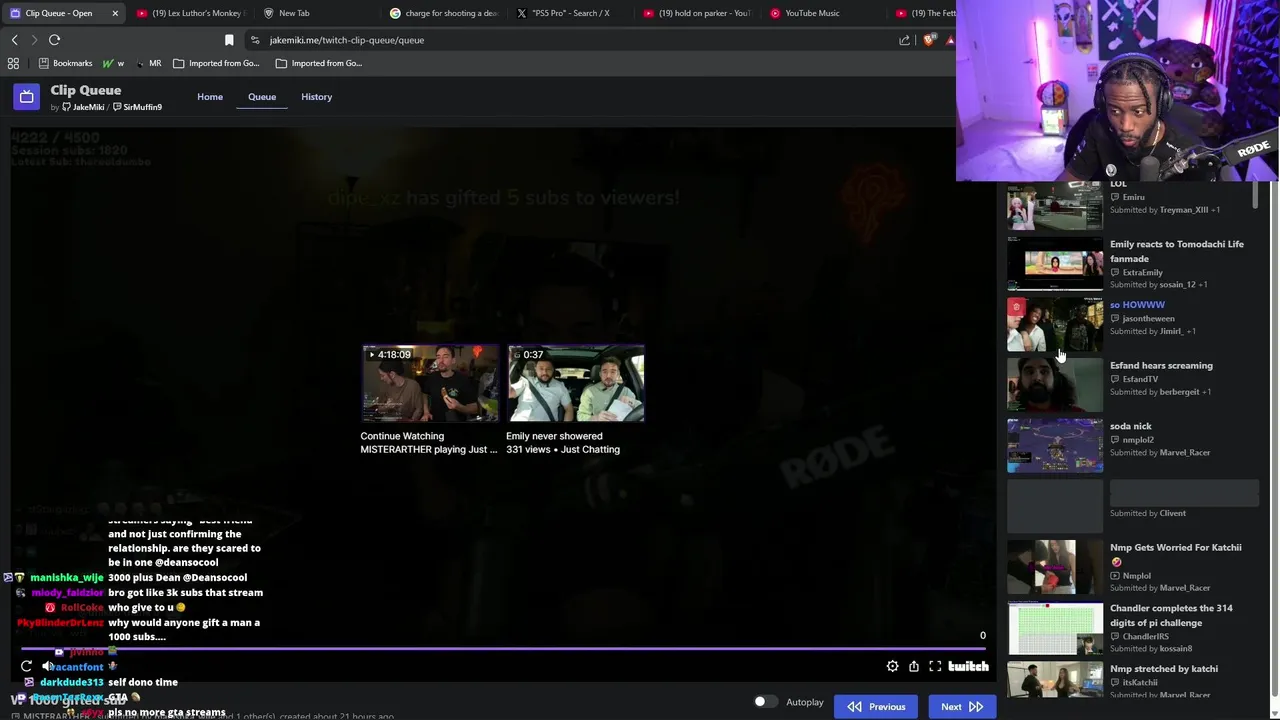This screenshot has height=720, width=1280.
Task: Reload the page with the refresh icon
Action: 54,40
